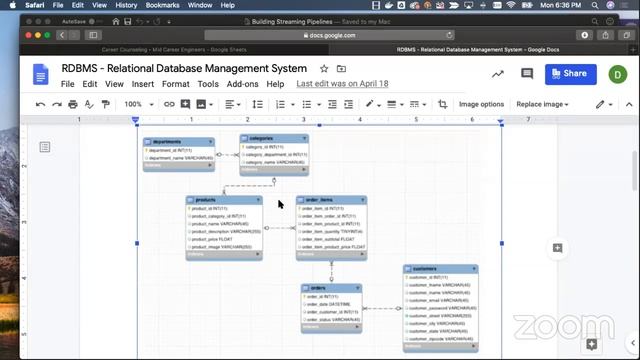Click the bulleted list icon
The image size is (640, 360).
(x=307, y=104)
